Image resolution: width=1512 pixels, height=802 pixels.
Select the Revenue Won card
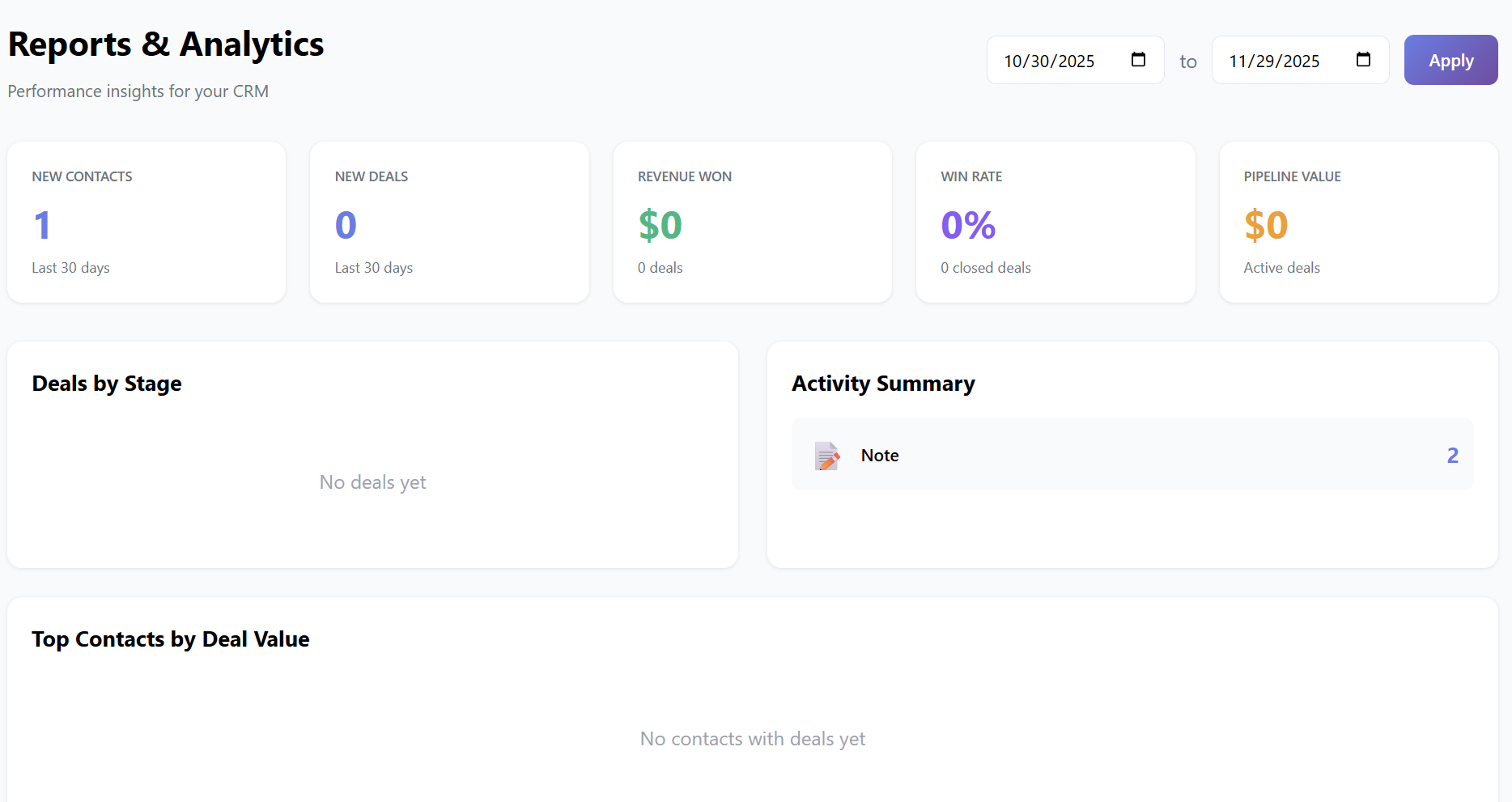click(x=752, y=223)
